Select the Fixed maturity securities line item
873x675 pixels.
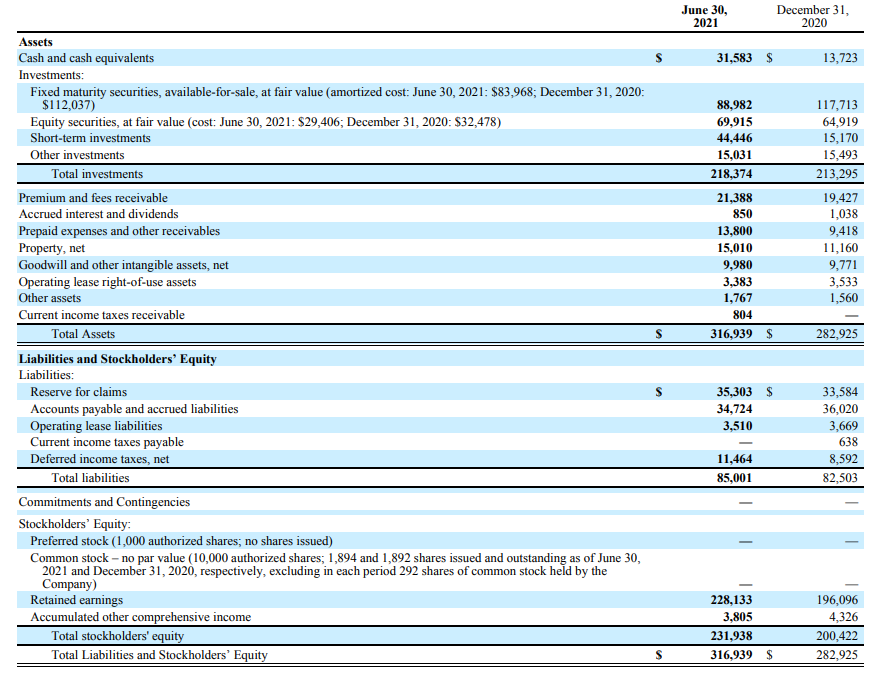[200, 92]
